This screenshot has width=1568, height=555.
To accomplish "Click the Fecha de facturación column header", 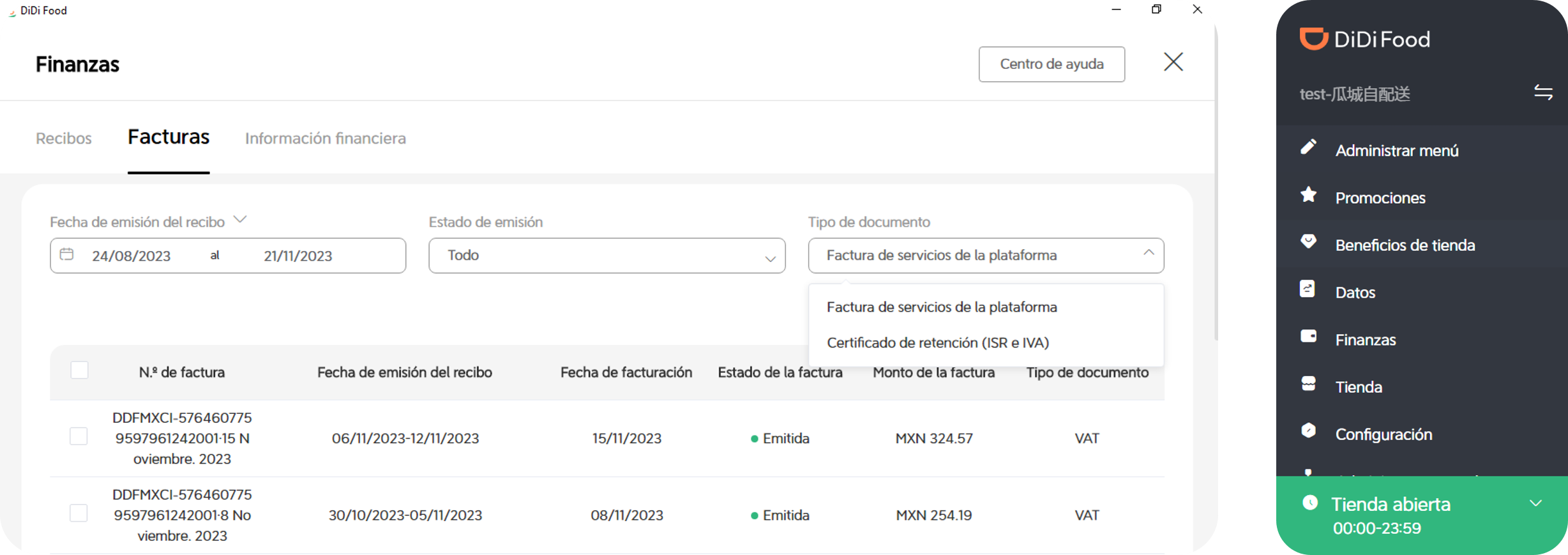I will click(626, 372).
